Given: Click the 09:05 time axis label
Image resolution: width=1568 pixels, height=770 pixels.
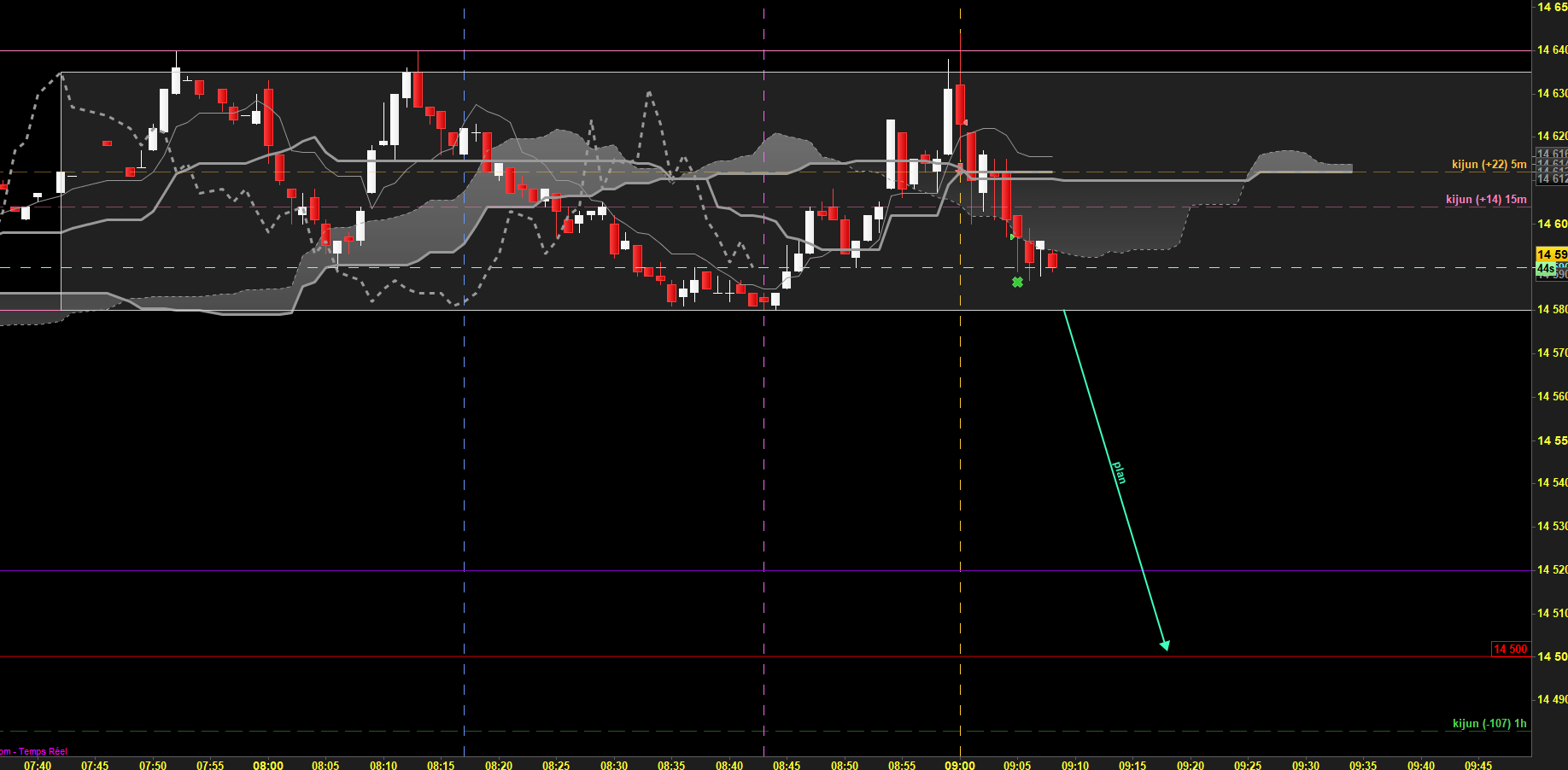Looking at the screenshot, I should [1017, 765].
